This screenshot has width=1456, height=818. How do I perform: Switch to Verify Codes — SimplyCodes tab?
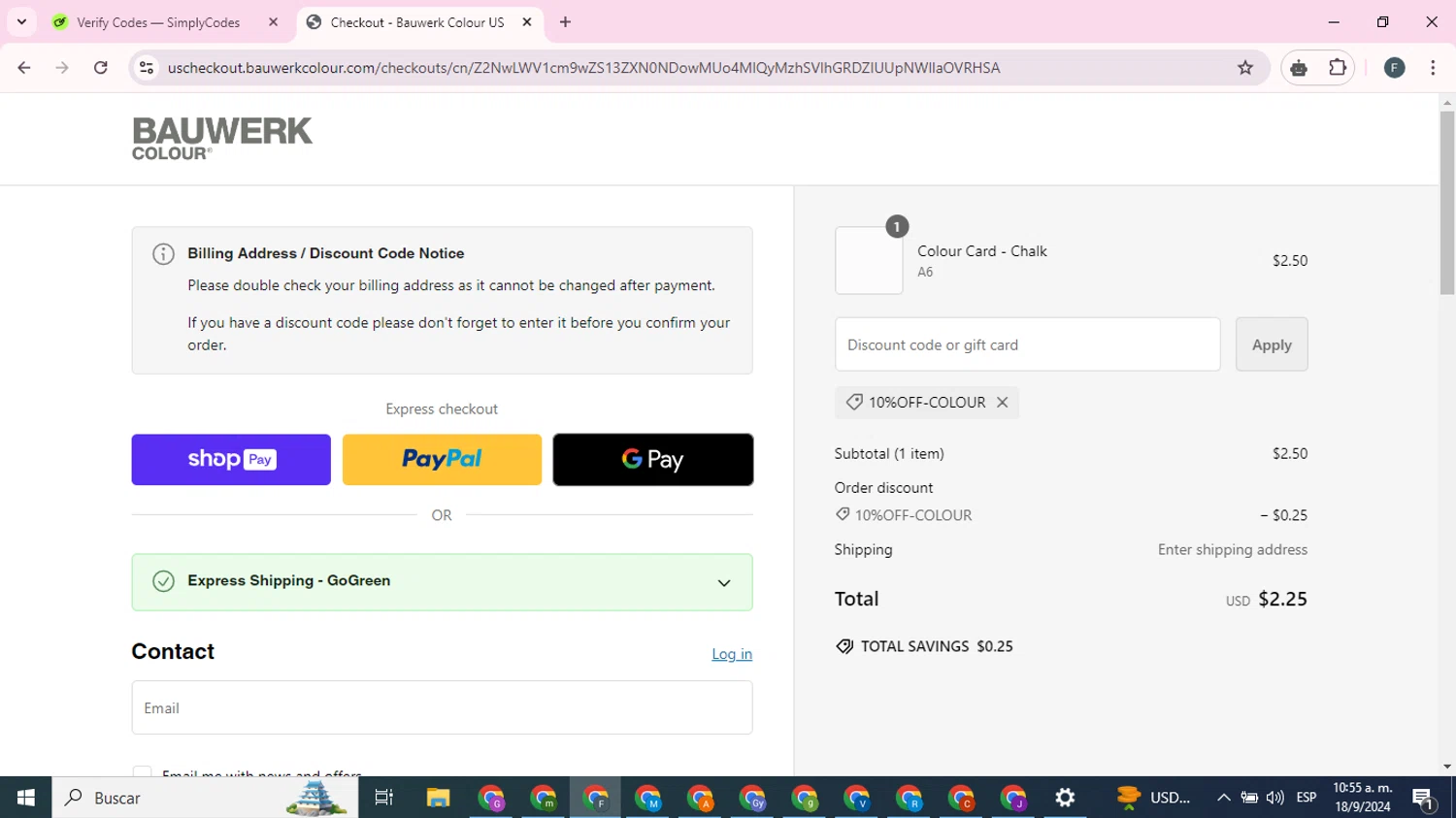coord(157,22)
